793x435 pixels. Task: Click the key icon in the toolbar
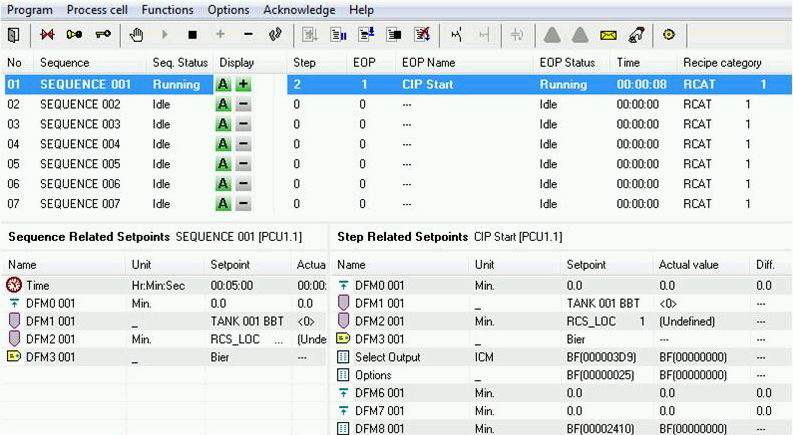[103, 35]
